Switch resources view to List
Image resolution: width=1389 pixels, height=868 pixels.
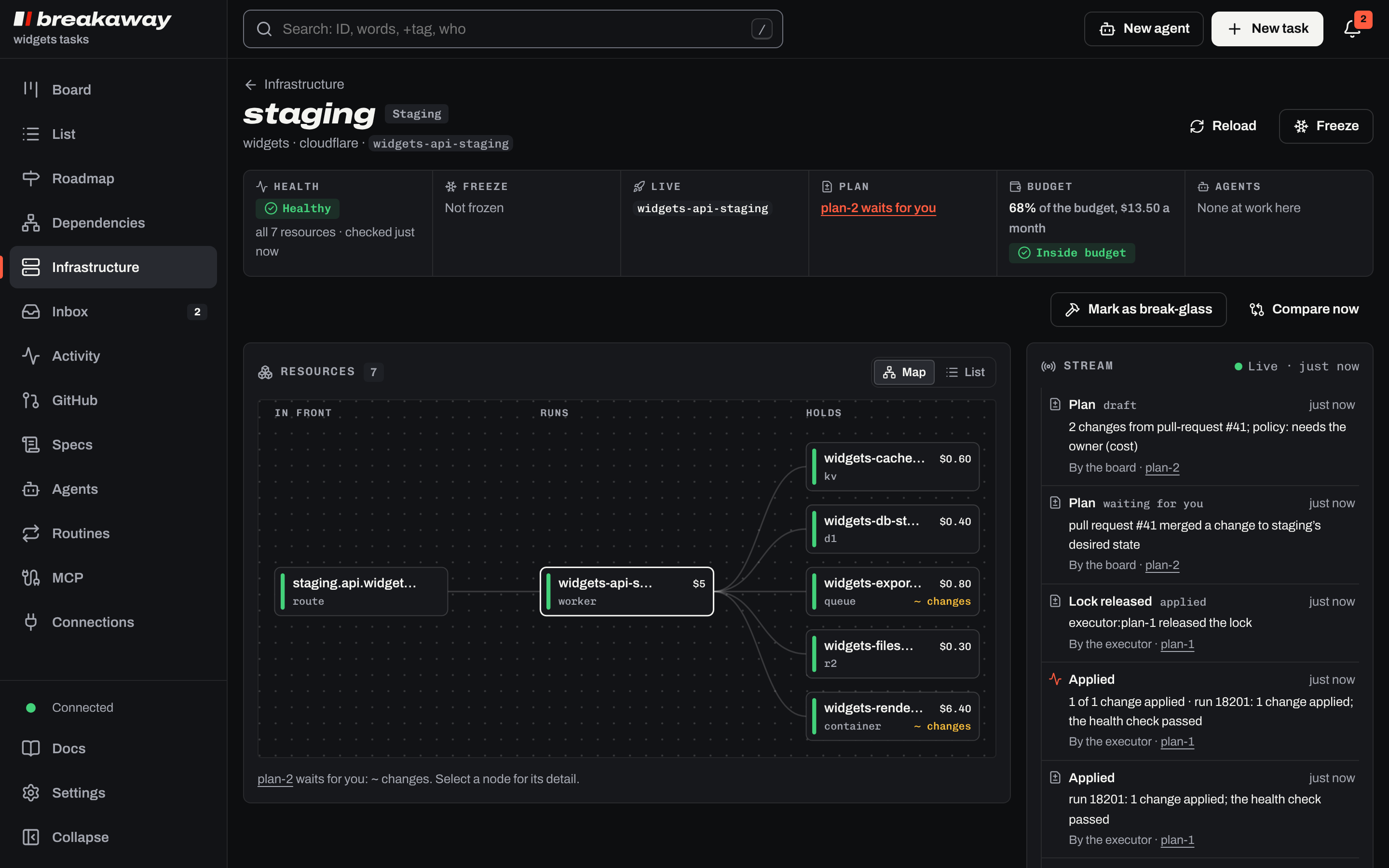[966, 372]
